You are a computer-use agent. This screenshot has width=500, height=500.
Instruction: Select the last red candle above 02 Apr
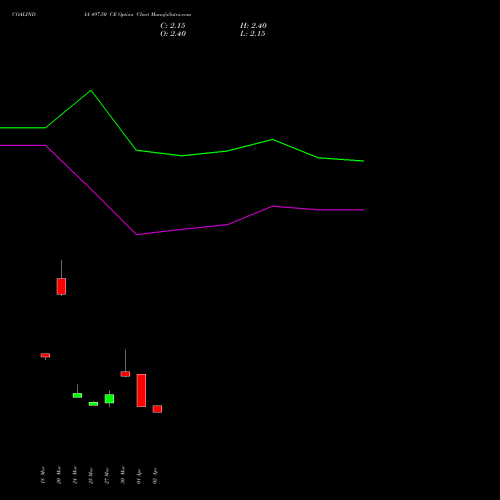157,409
